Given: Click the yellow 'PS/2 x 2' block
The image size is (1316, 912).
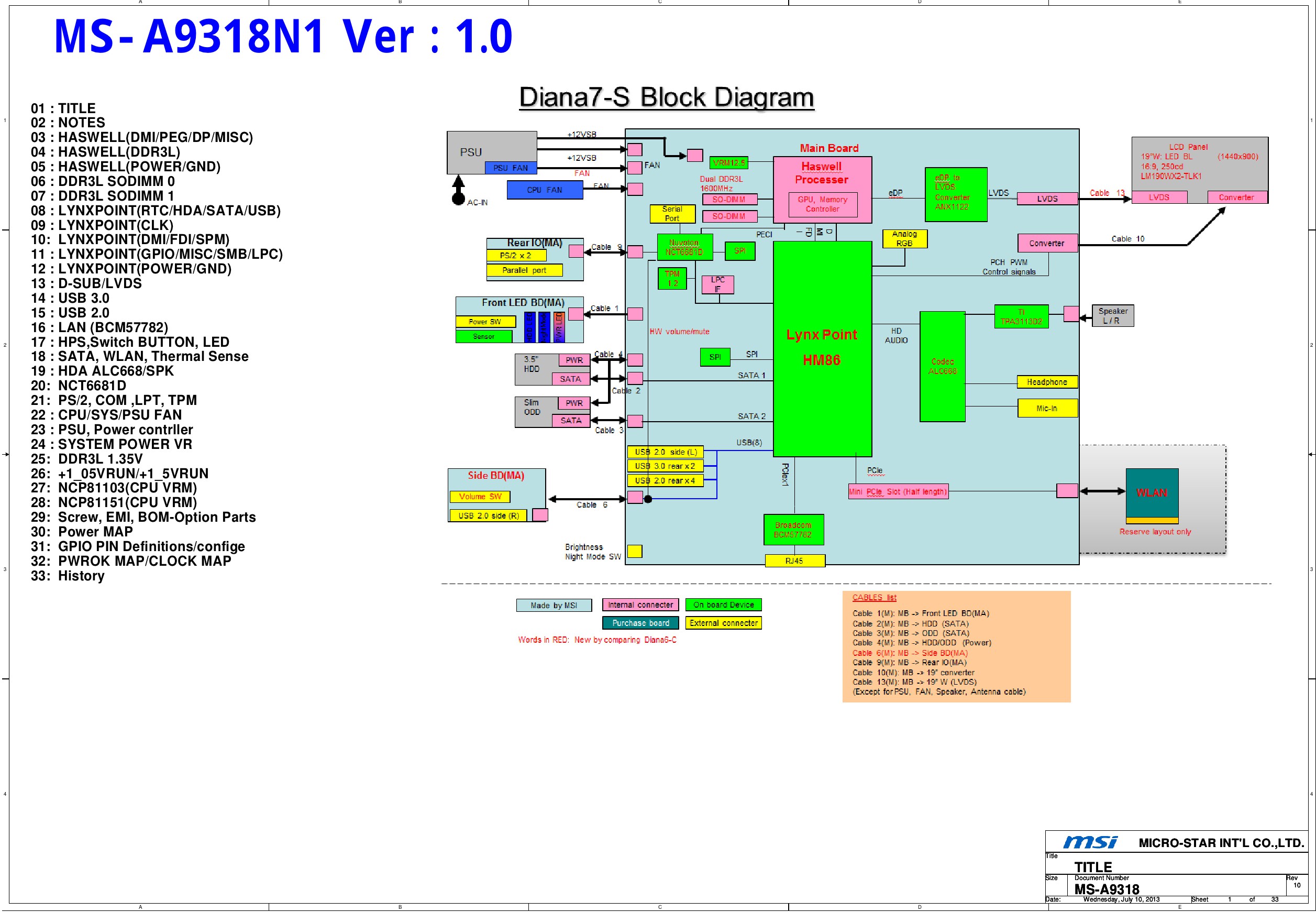Looking at the screenshot, I should pos(516,256).
